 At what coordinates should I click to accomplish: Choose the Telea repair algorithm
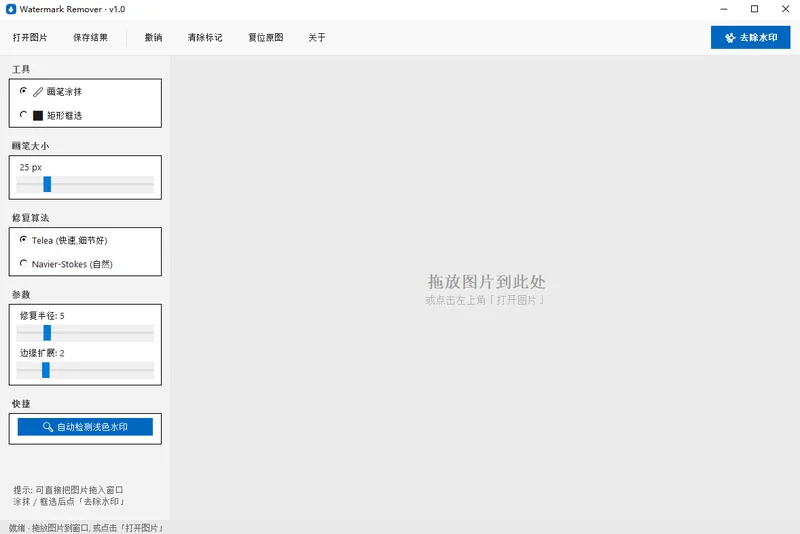(x=23, y=239)
